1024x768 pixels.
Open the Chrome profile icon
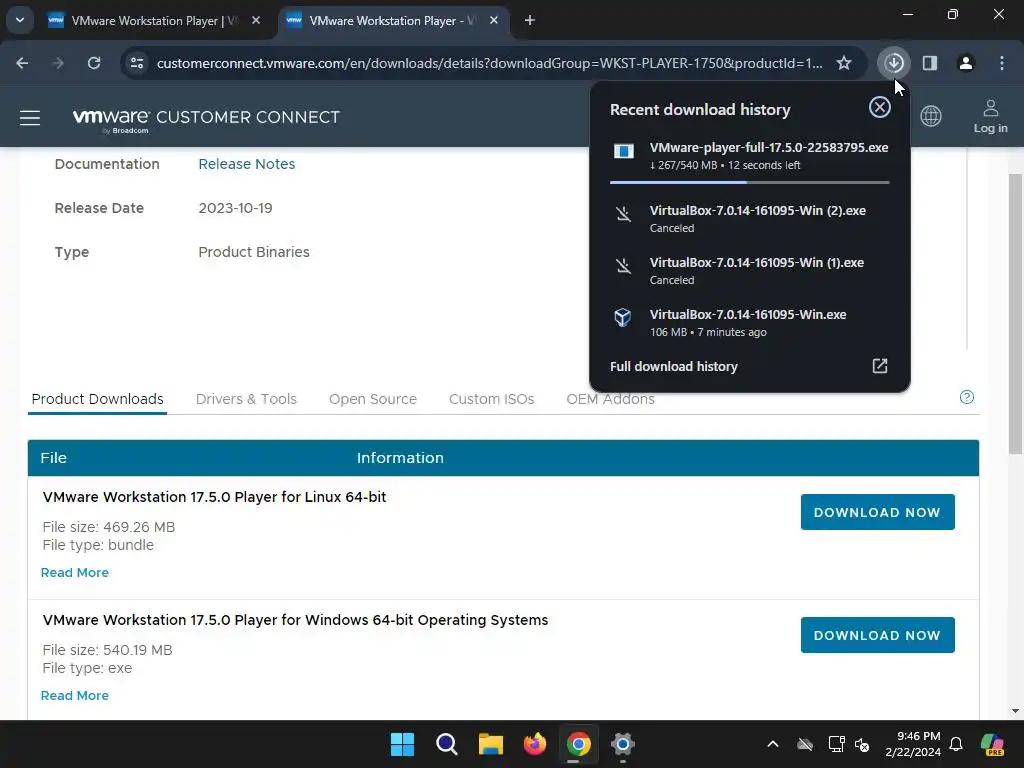966,63
